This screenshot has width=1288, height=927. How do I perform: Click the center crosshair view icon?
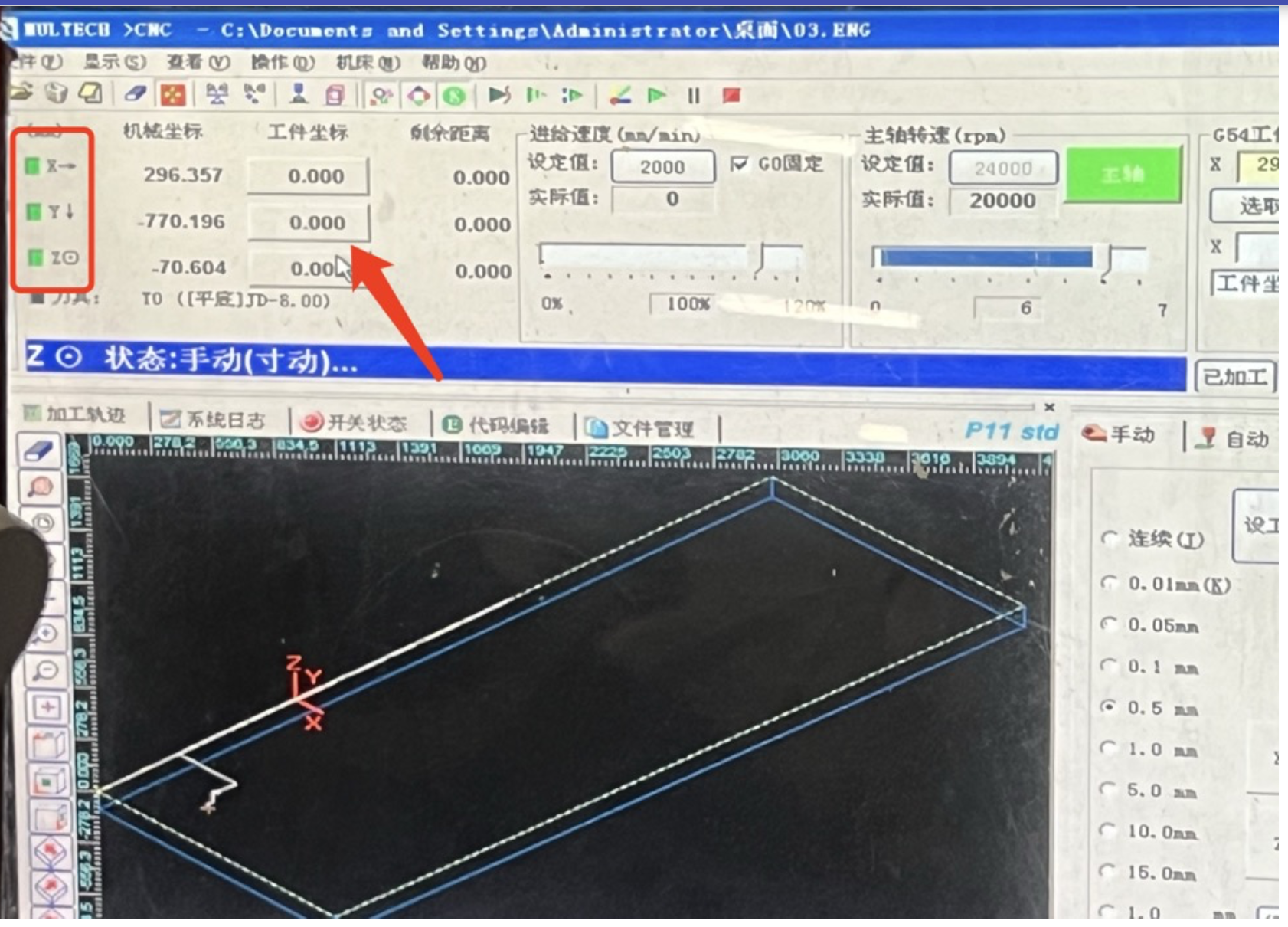pyautogui.click(x=47, y=707)
